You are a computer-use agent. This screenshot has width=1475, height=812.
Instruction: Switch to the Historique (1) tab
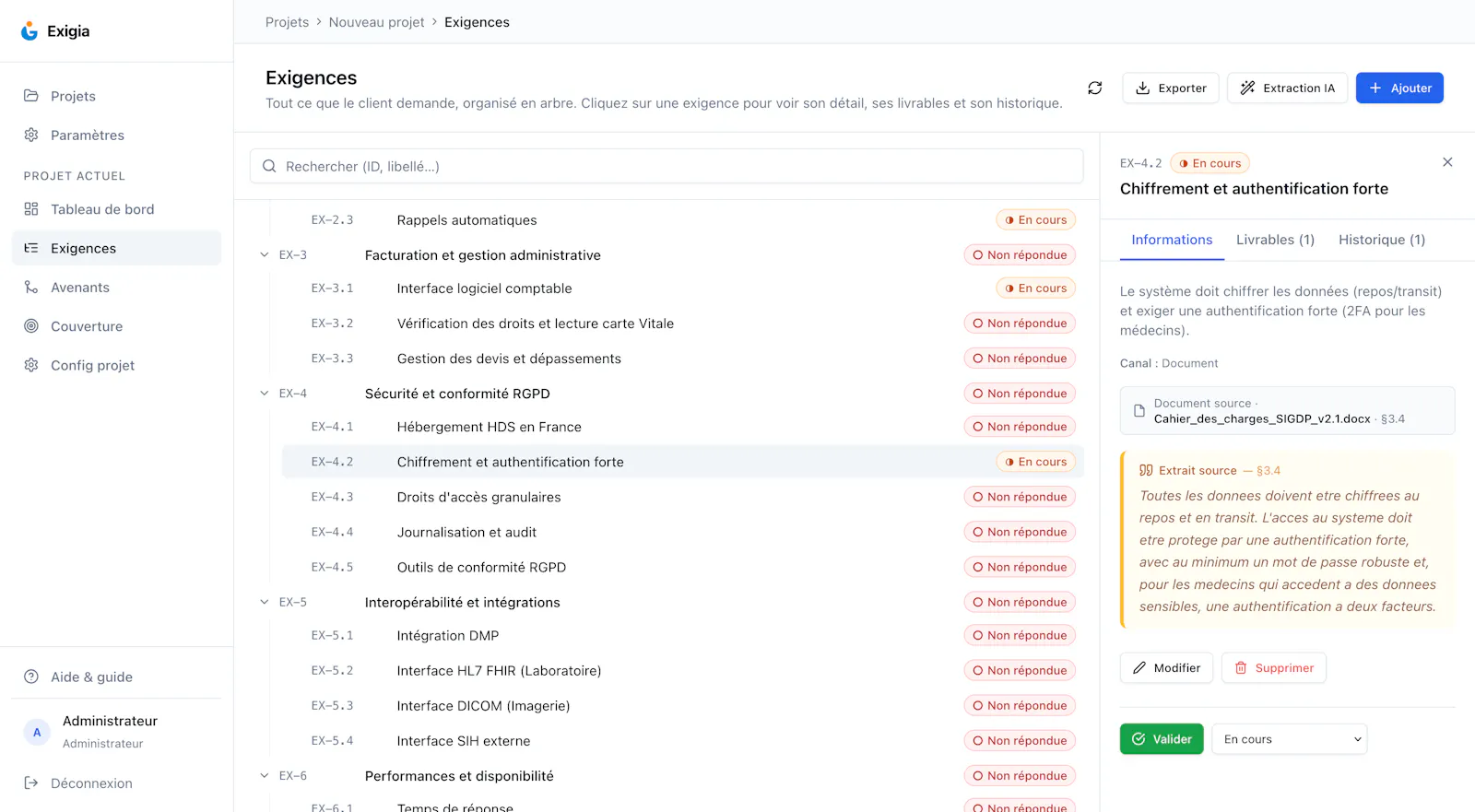[1381, 240]
